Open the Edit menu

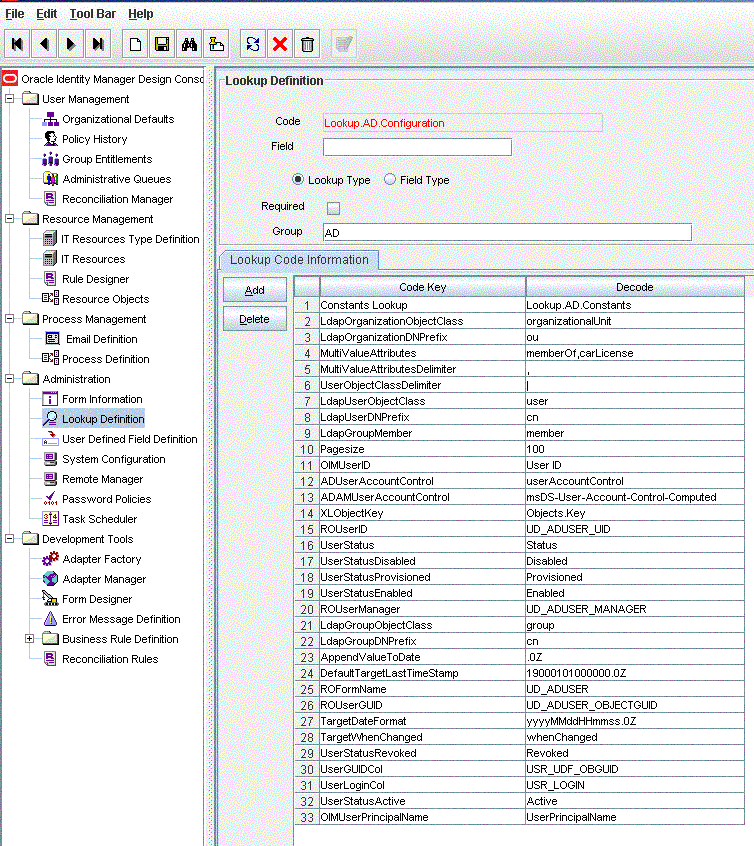coord(46,14)
